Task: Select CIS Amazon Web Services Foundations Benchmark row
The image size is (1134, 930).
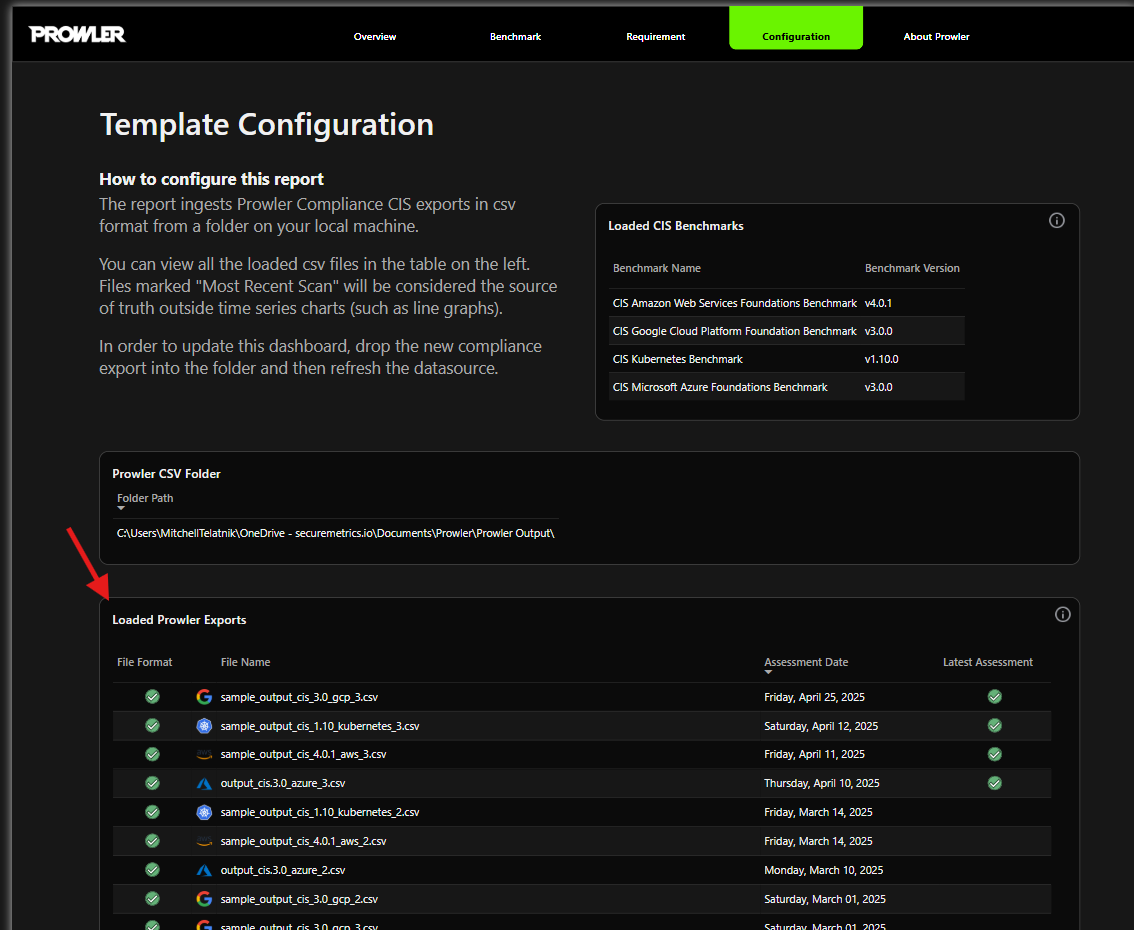Action: coord(787,303)
